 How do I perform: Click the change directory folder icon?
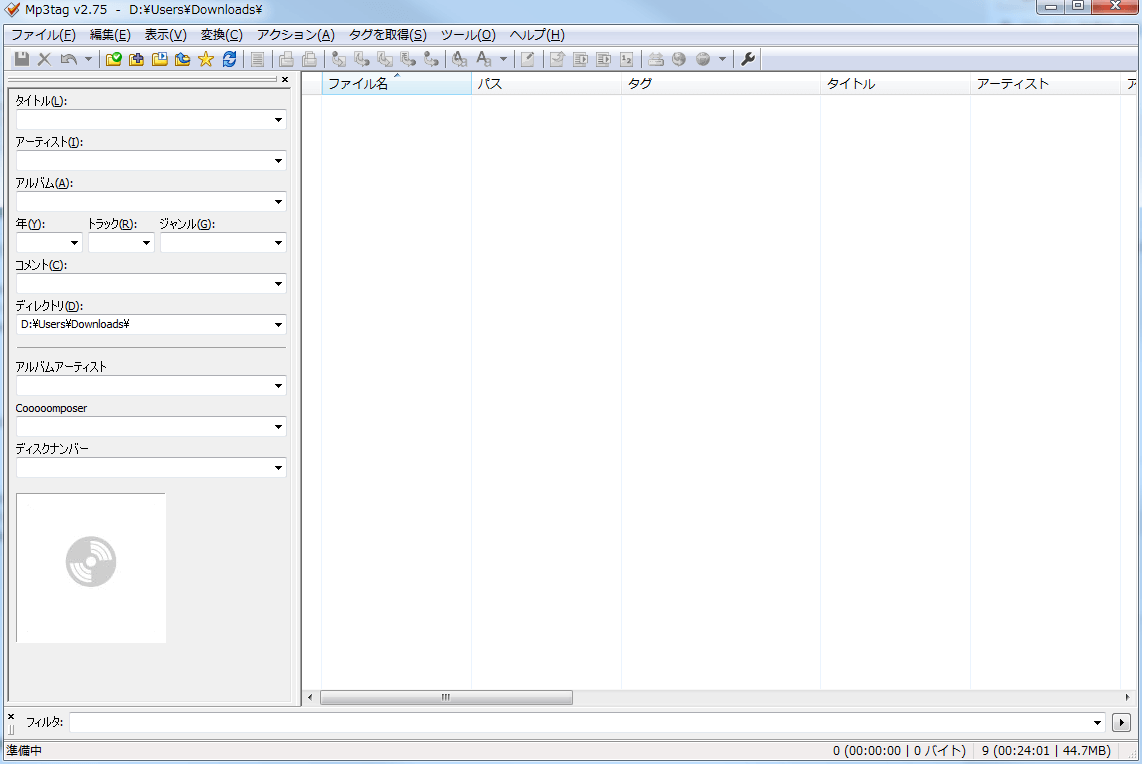114,60
